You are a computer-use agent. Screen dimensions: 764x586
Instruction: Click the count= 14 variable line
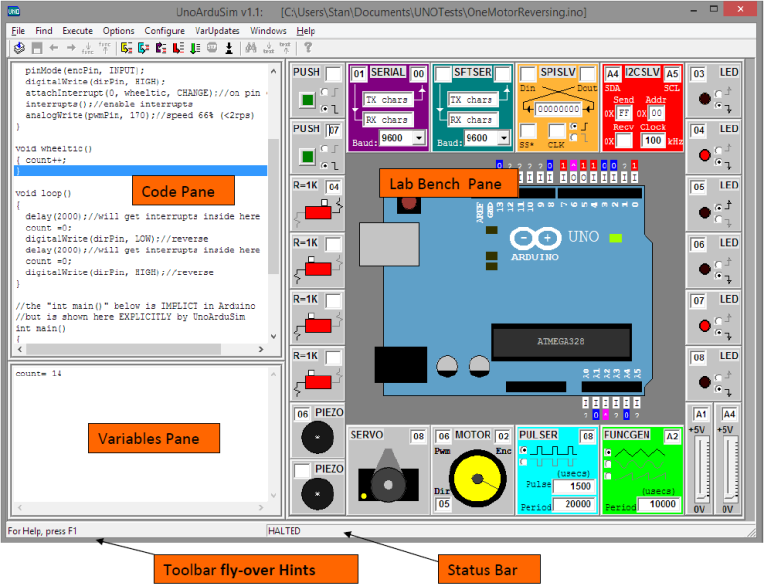tap(38, 374)
